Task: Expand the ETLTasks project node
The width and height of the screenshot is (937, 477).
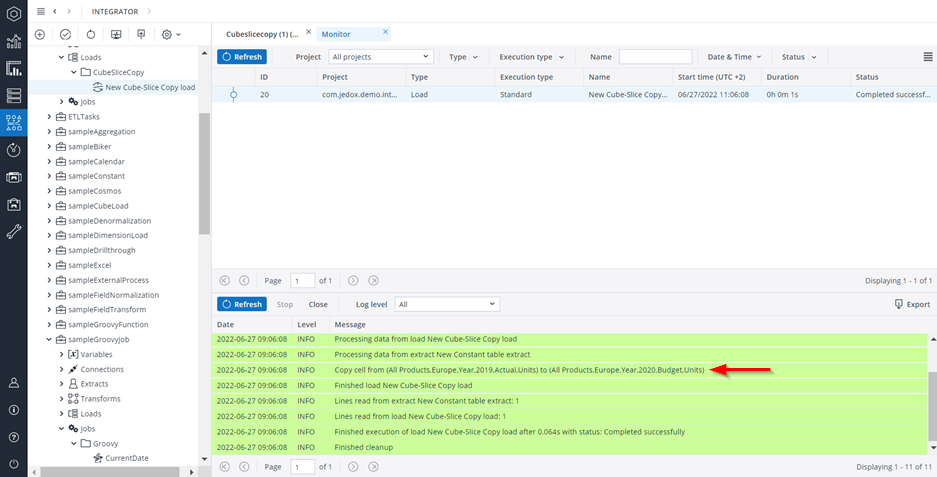Action: tap(49, 117)
